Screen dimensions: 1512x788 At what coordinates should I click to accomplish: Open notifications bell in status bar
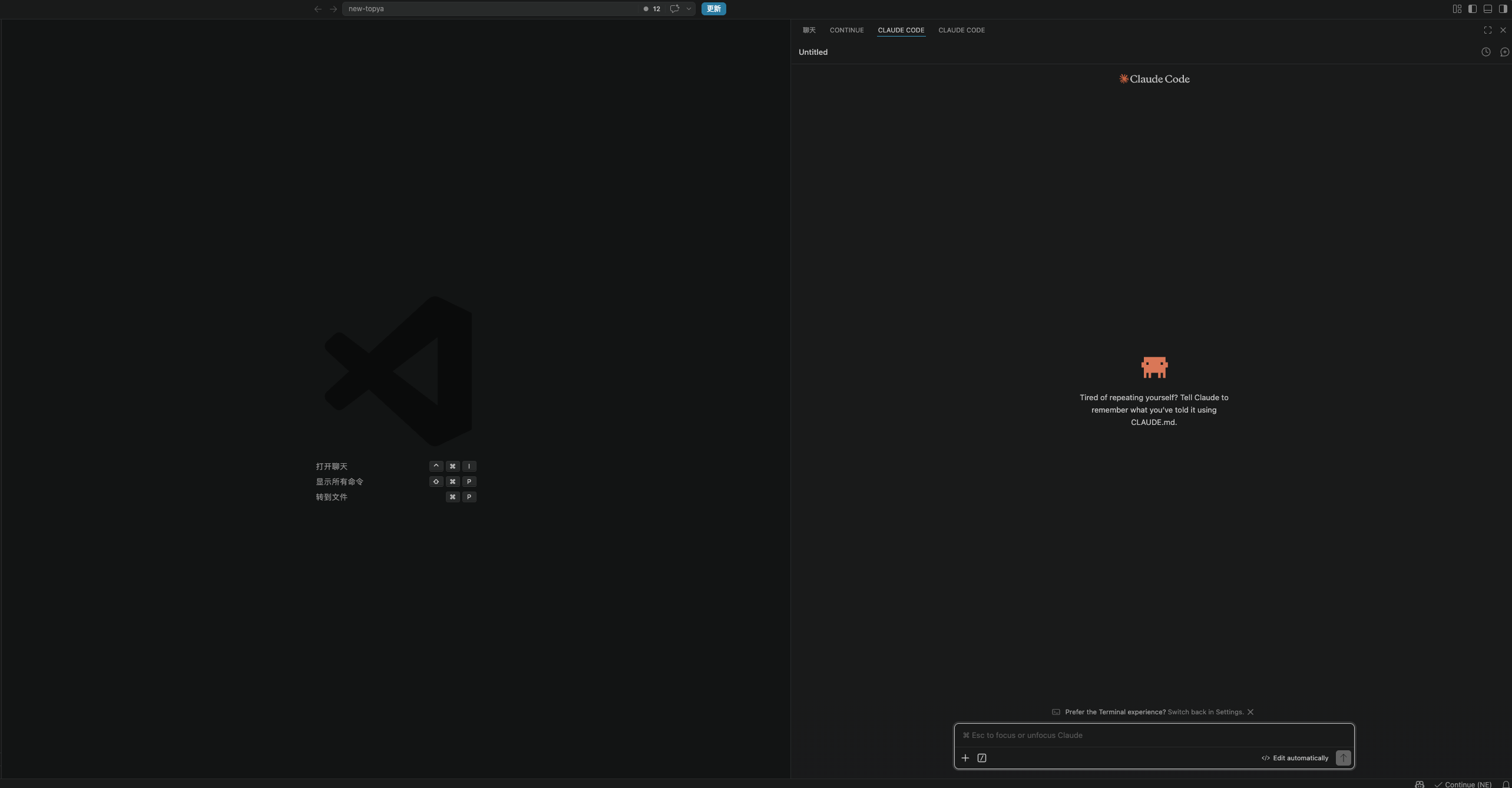(1506, 784)
